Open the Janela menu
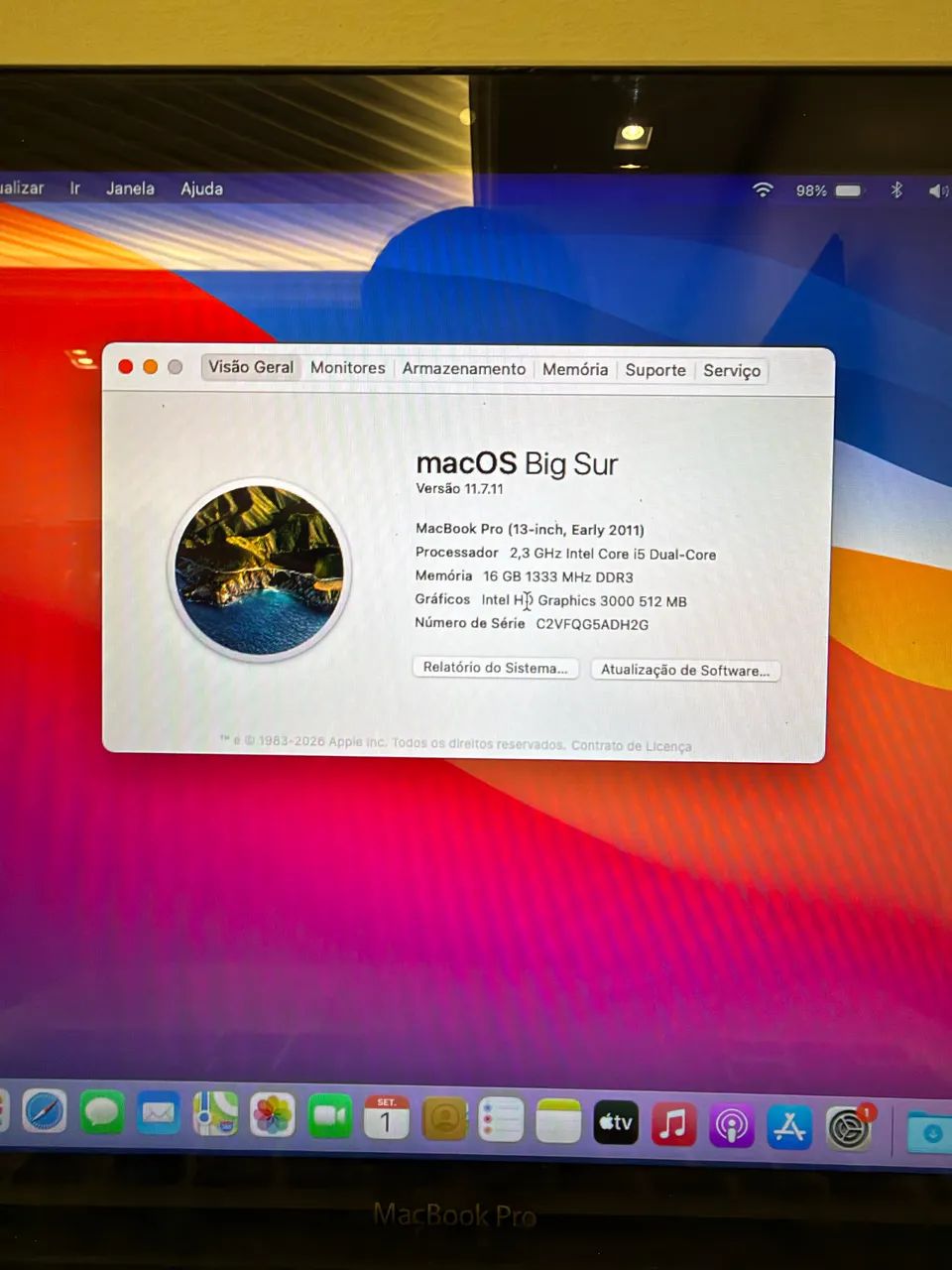This screenshot has width=952, height=1270. 130,189
